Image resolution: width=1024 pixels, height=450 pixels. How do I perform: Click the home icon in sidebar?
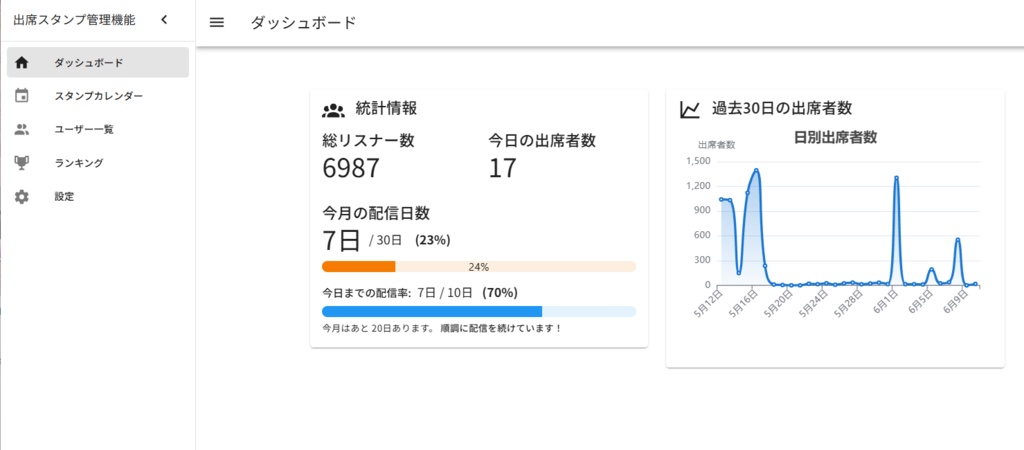(22, 63)
